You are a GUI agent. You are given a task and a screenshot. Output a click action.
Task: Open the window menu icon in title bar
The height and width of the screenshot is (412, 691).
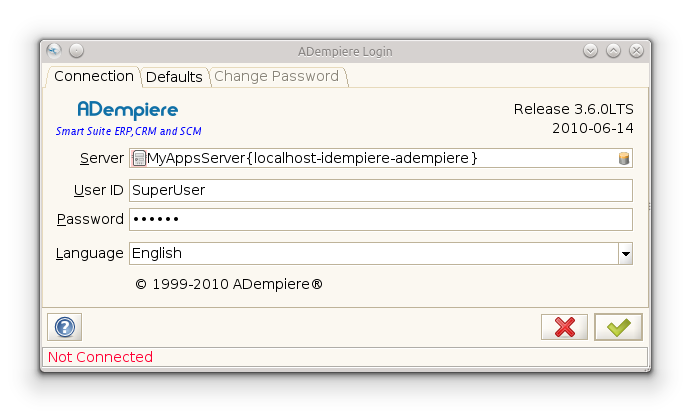(x=54, y=51)
